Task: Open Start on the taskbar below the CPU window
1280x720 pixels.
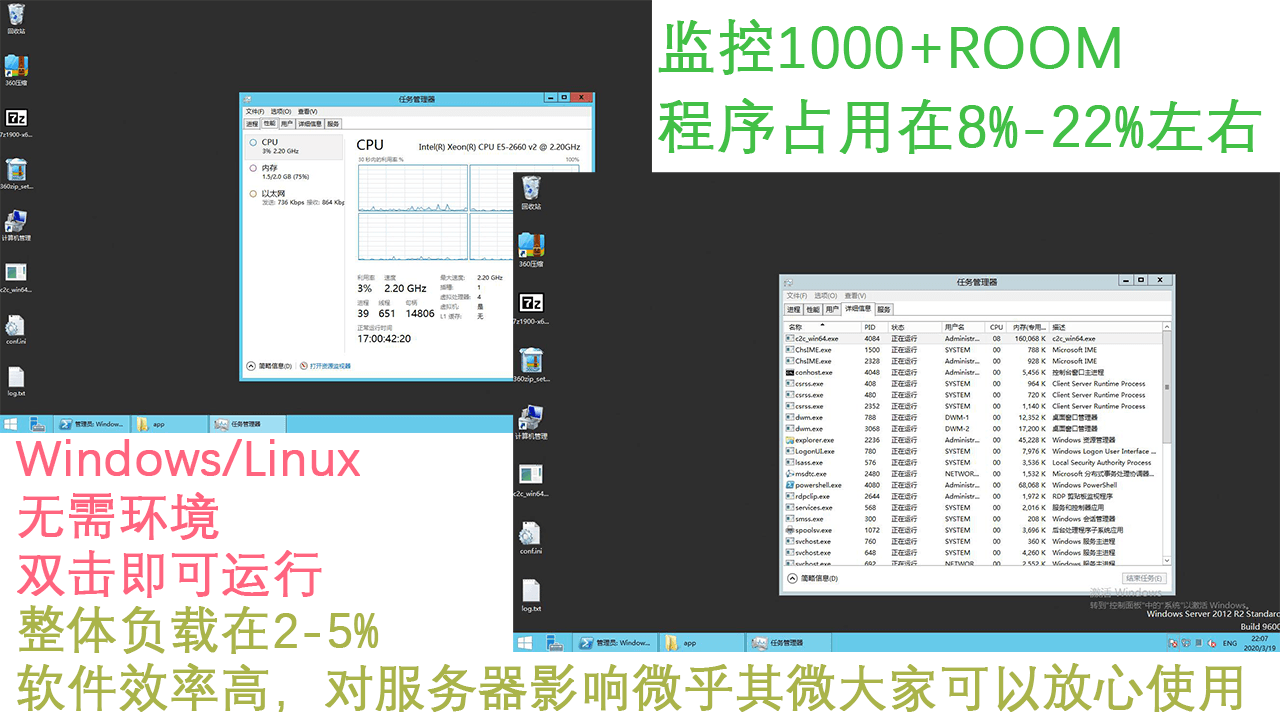Action: [x=10, y=424]
